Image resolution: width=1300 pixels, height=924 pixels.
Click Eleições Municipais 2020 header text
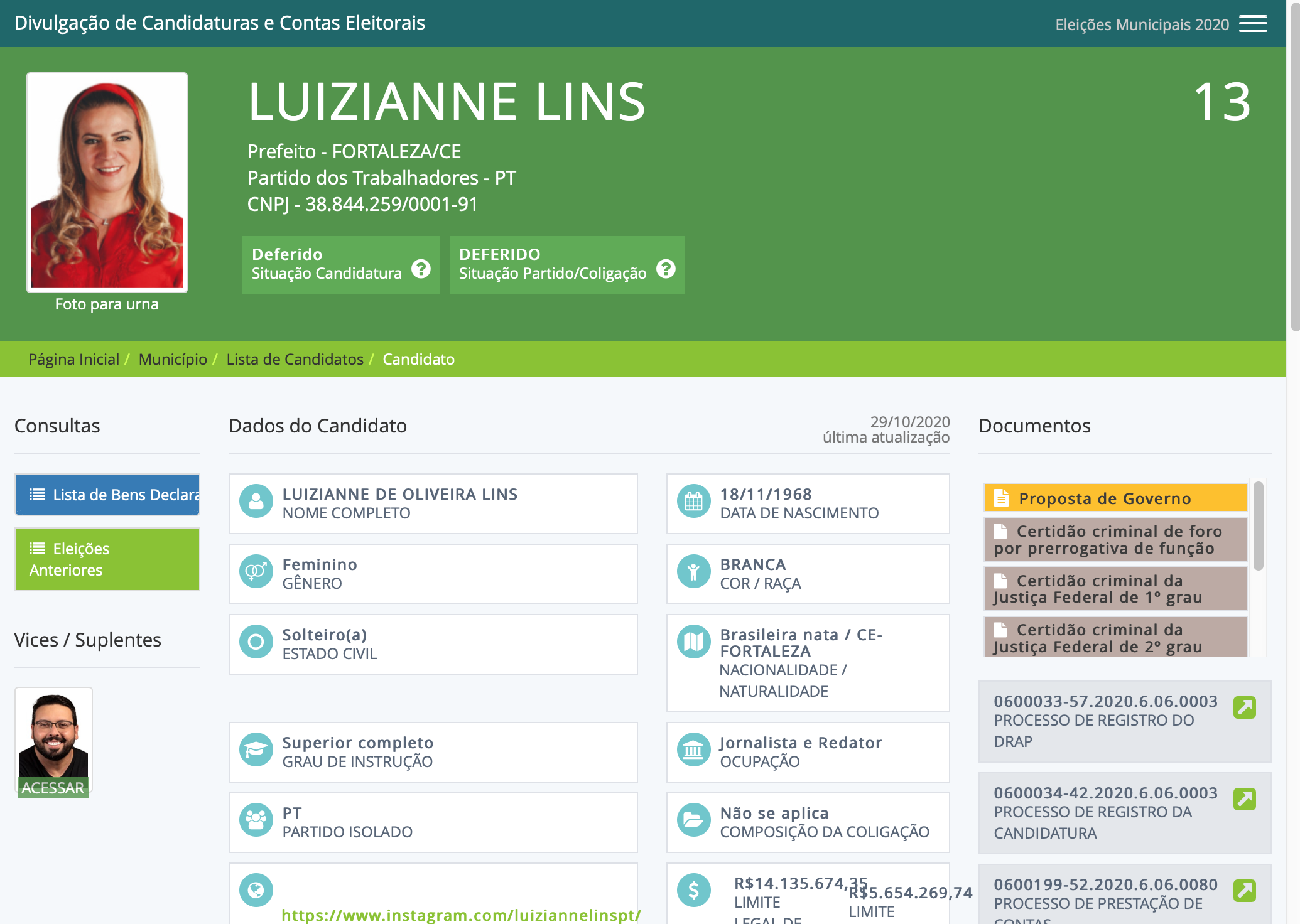tap(1142, 24)
